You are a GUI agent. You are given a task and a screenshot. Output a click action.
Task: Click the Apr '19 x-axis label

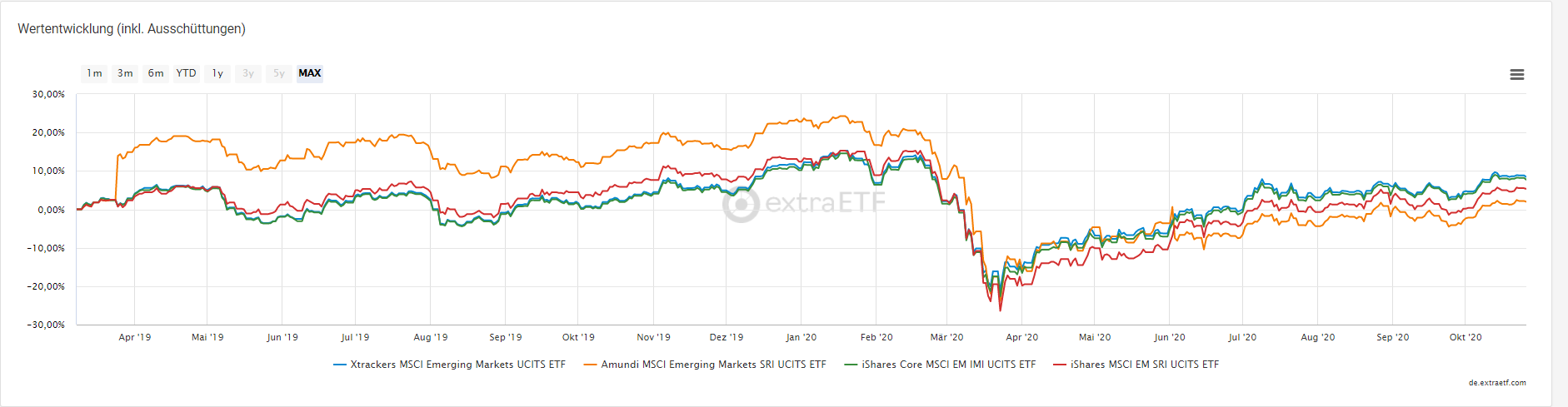[135, 337]
